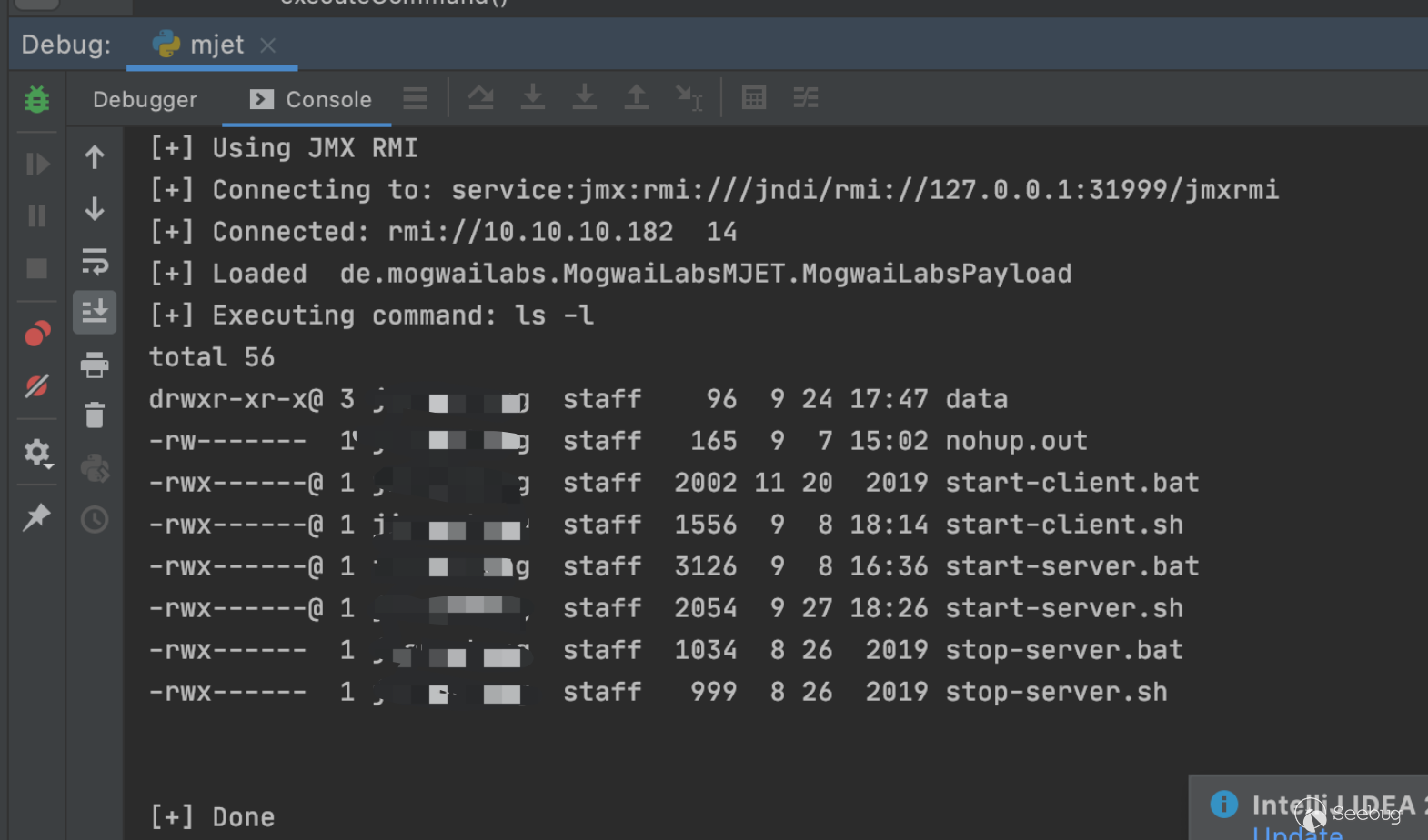
Task: Click the start-client.bat file name
Action: [x=1072, y=483]
